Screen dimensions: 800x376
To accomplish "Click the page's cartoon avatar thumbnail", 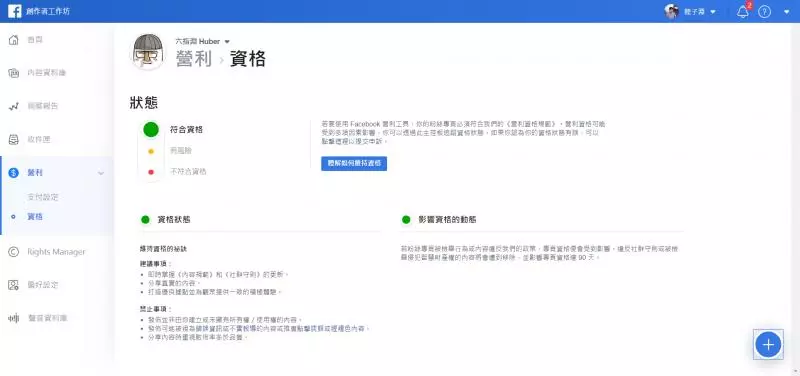I will pyautogui.click(x=148, y=52).
